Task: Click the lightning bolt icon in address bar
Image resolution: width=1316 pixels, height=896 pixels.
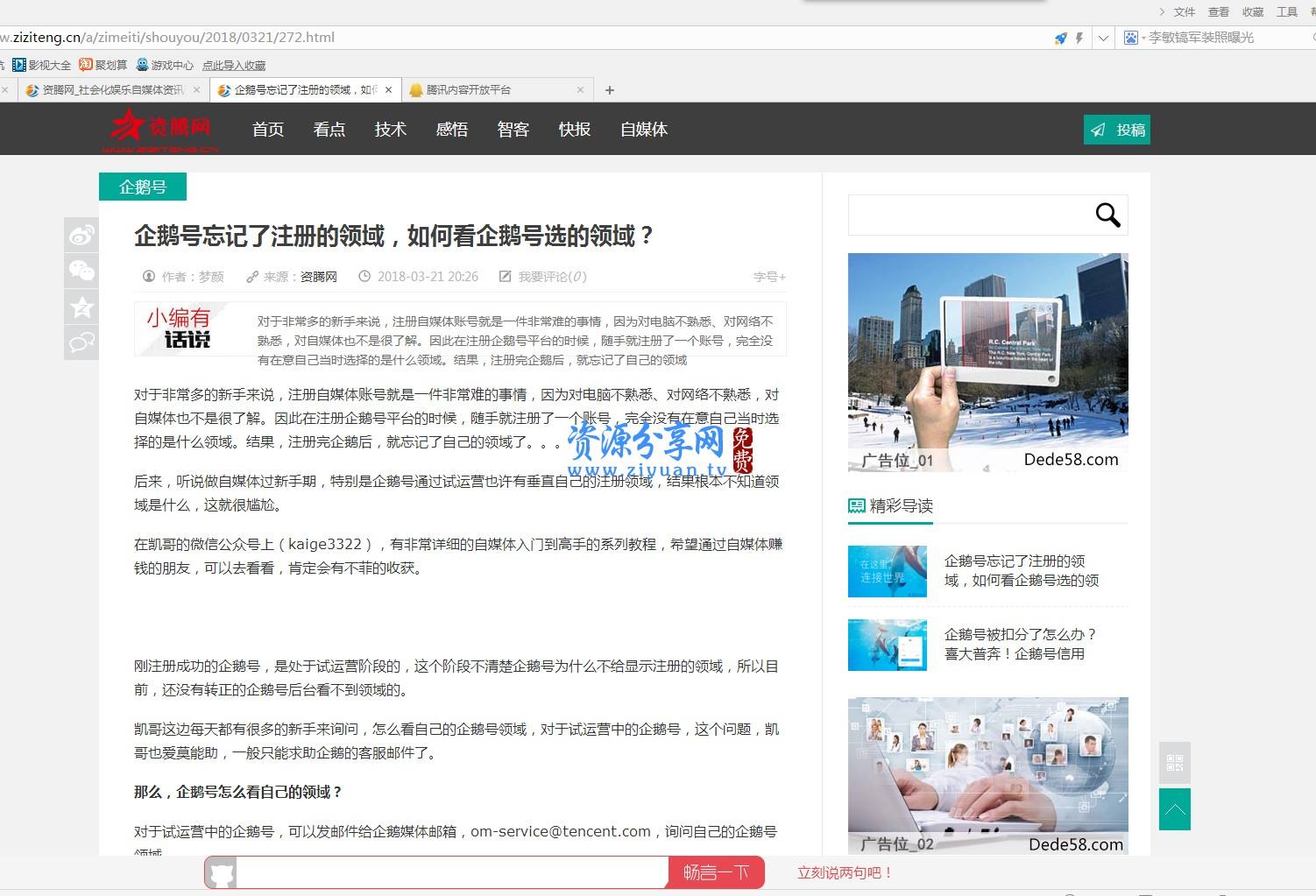Action: [x=1079, y=38]
